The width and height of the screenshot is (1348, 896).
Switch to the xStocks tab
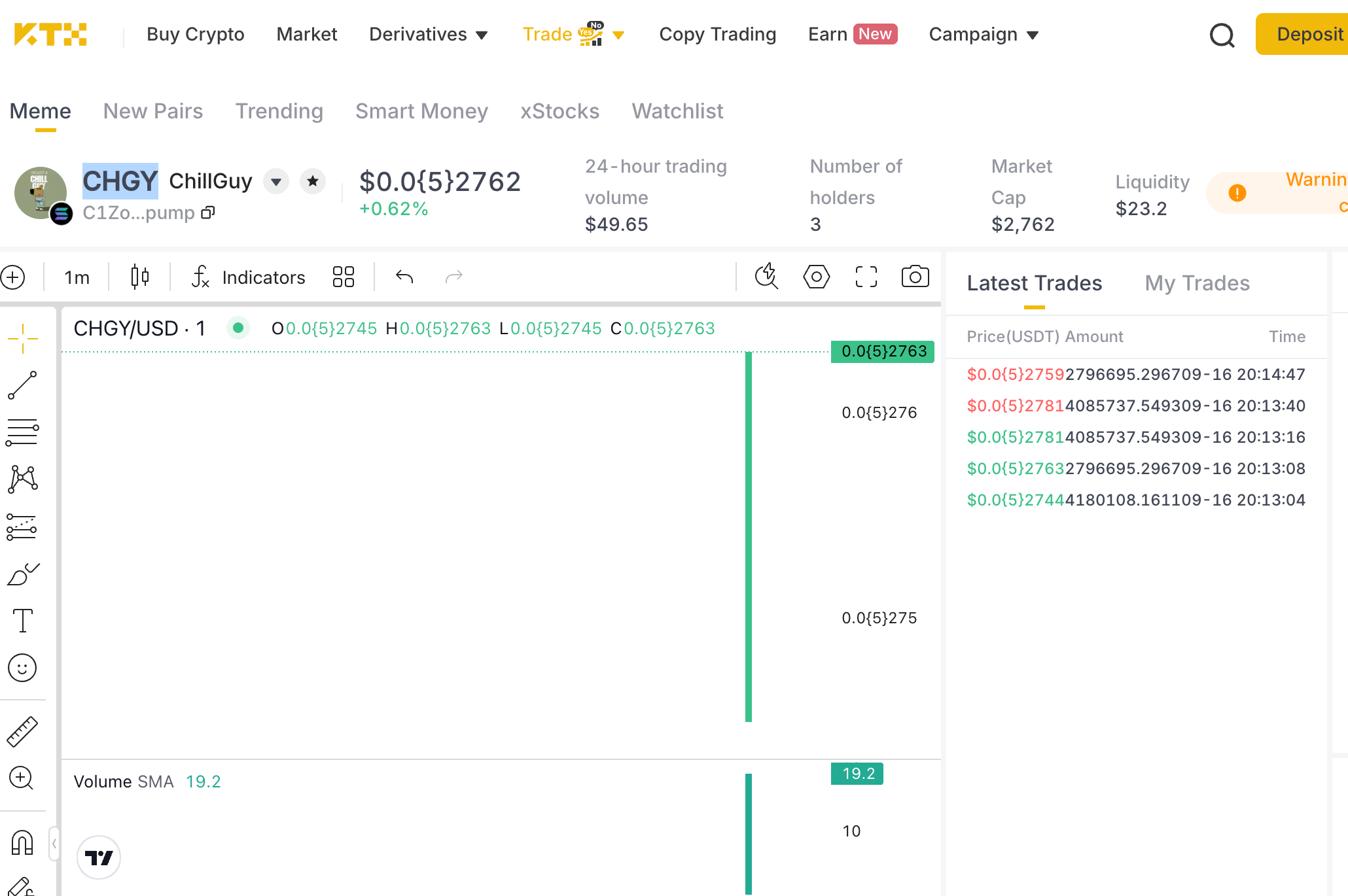tap(560, 111)
